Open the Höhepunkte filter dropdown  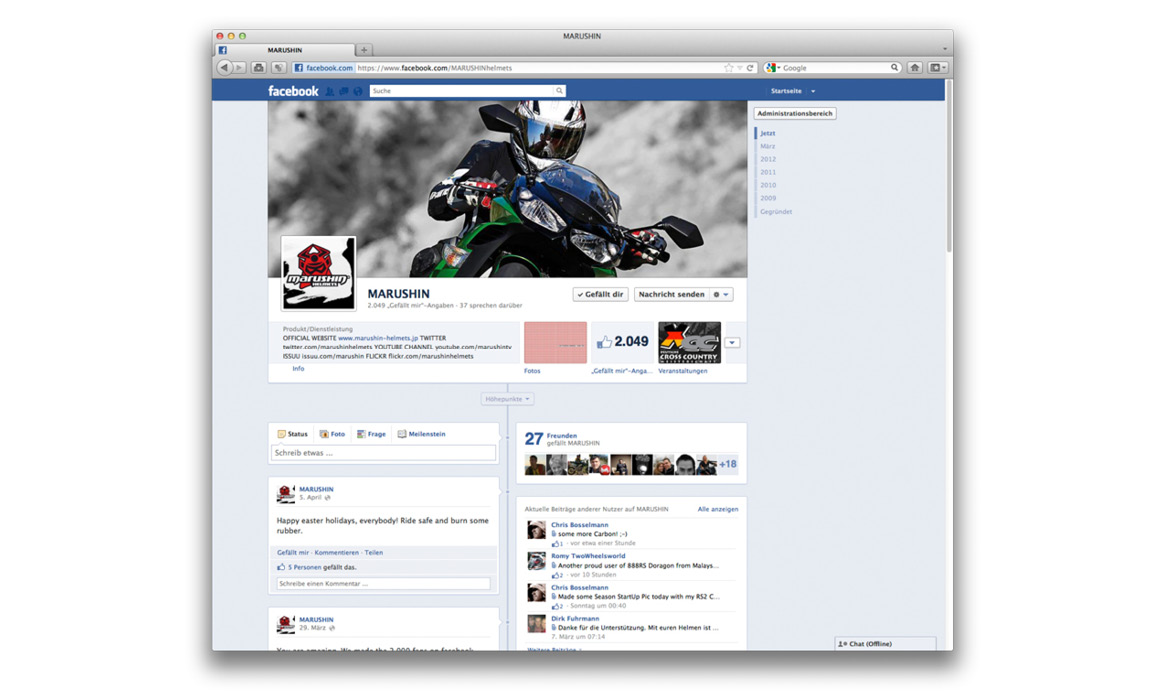[x=507, y=399]
